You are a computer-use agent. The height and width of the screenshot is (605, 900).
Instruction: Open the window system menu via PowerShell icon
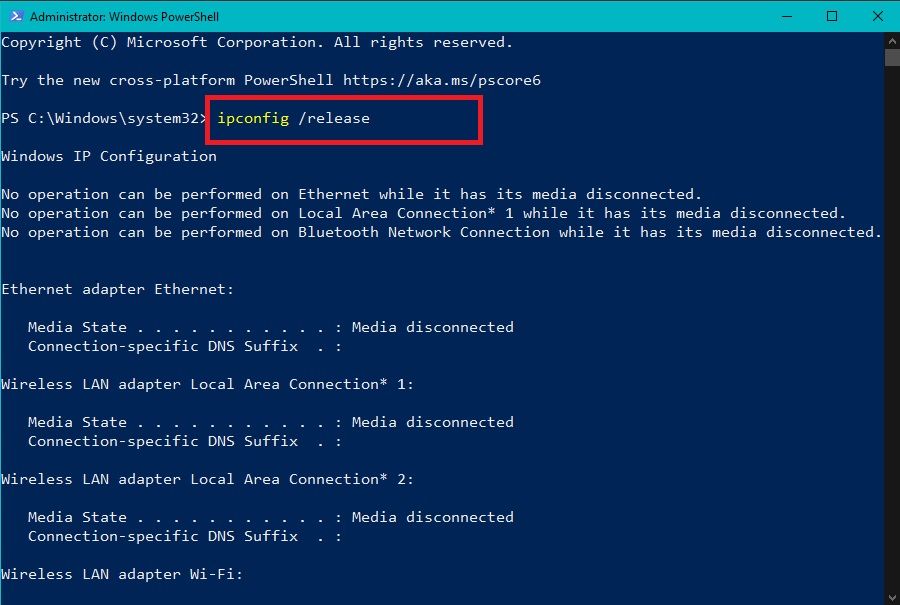pyautogui.click(x=16, y=16)
